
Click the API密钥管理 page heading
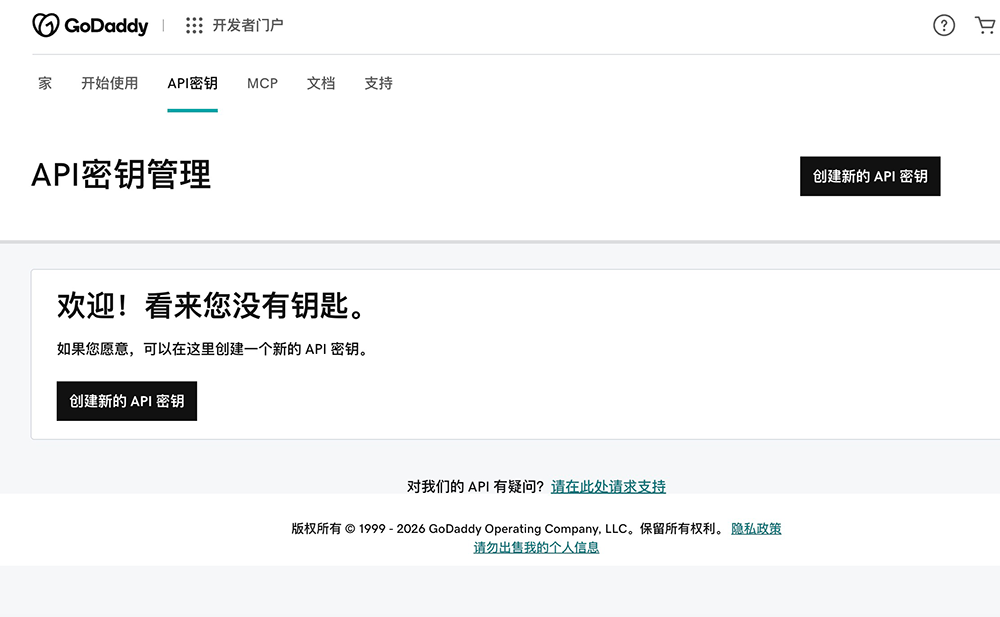click(121, 175)
